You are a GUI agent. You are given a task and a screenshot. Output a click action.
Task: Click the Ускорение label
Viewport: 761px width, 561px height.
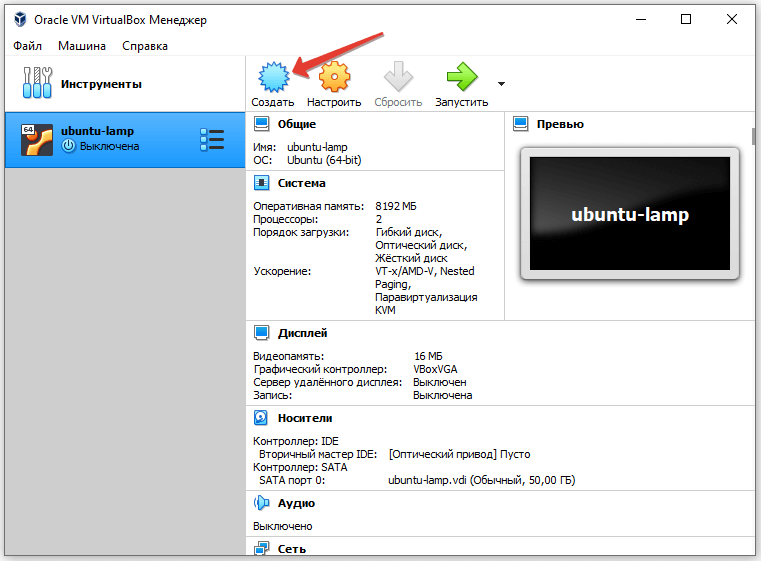point(282,271)
